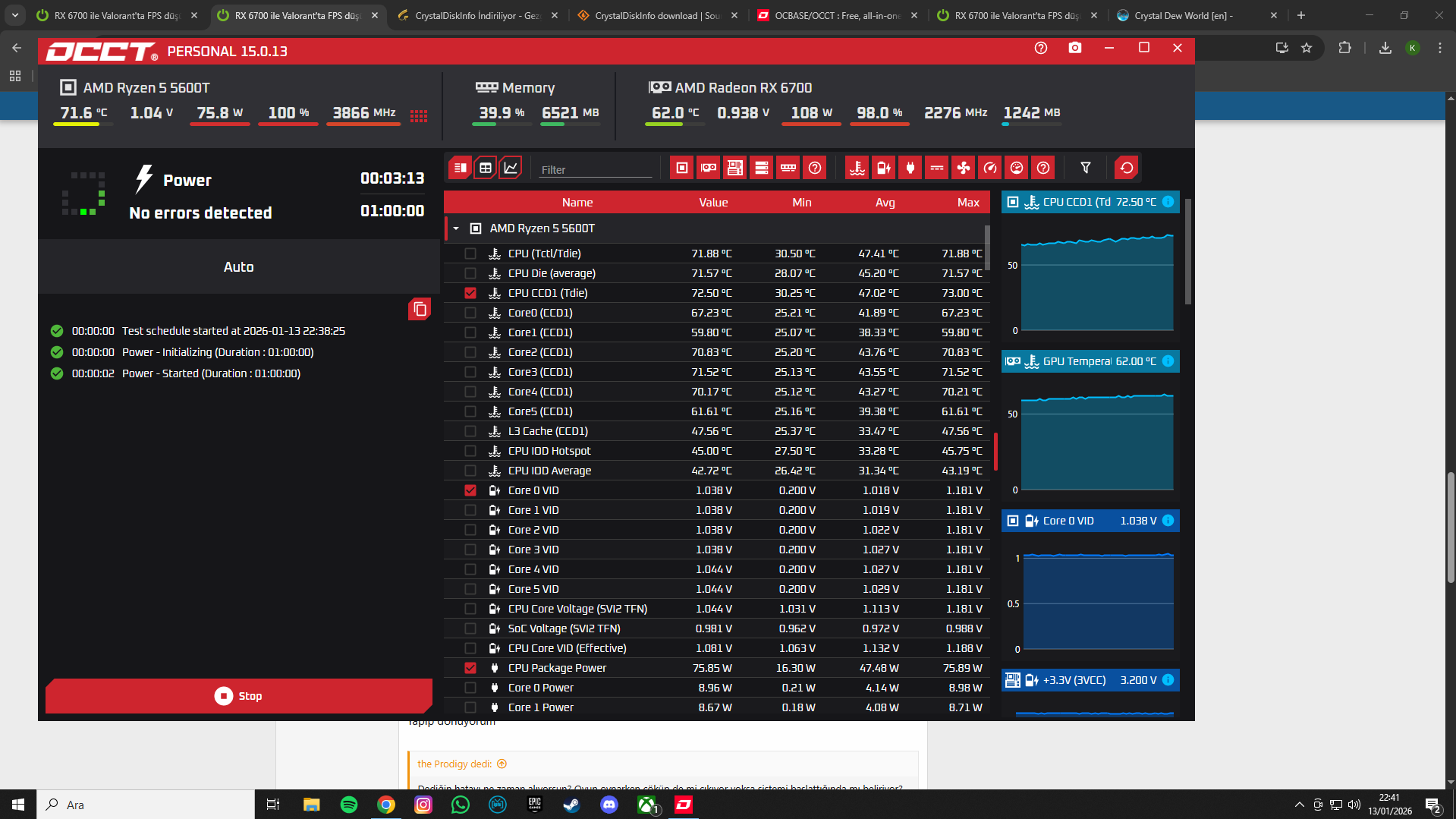Show only power sensors via plug icon
The height and width of the screenshot is (819, 1456).
910,168
